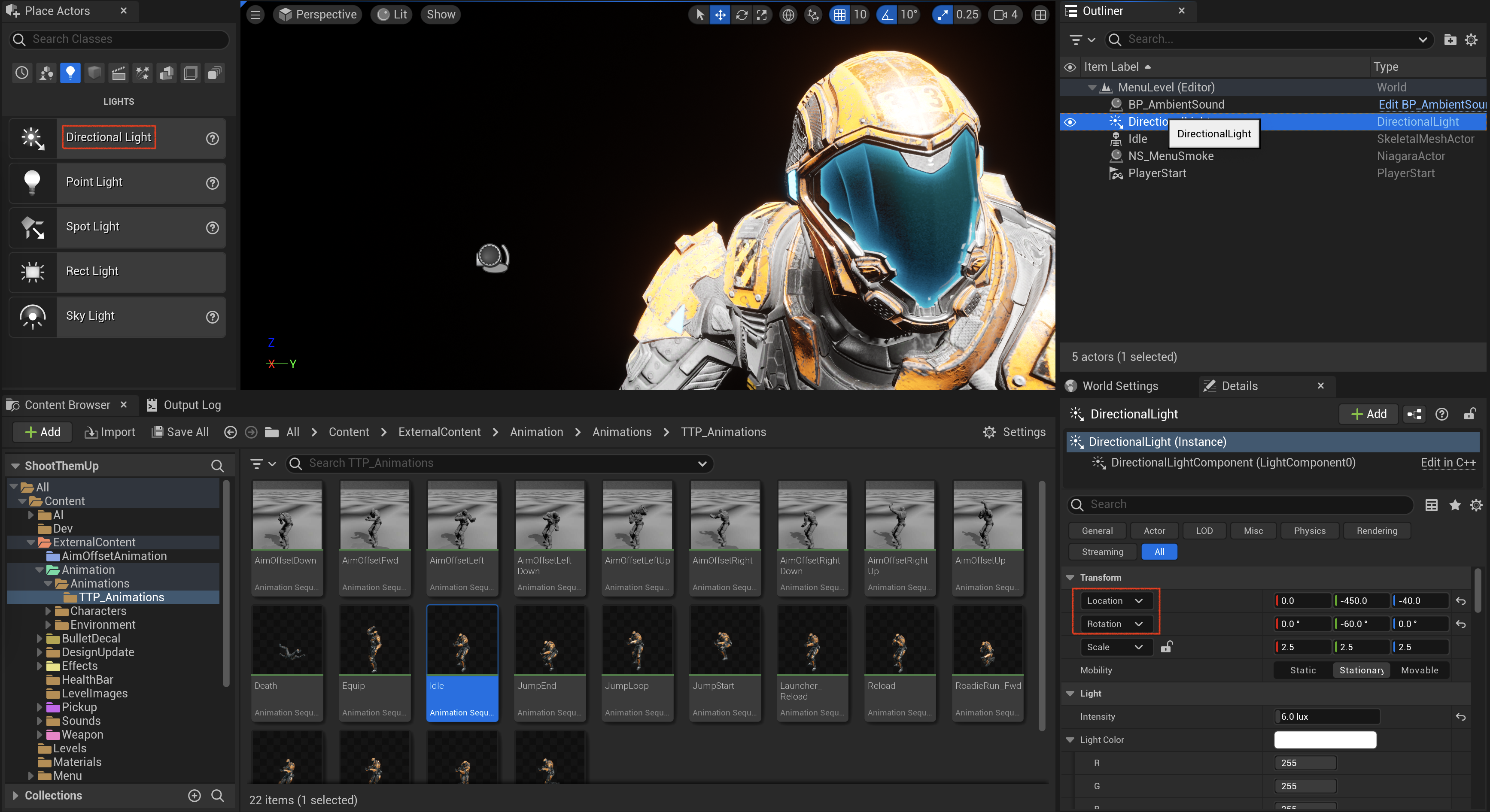Select the Geometry category icon
This screenshot has height=812, width=1490.
[x=167, y=73]
